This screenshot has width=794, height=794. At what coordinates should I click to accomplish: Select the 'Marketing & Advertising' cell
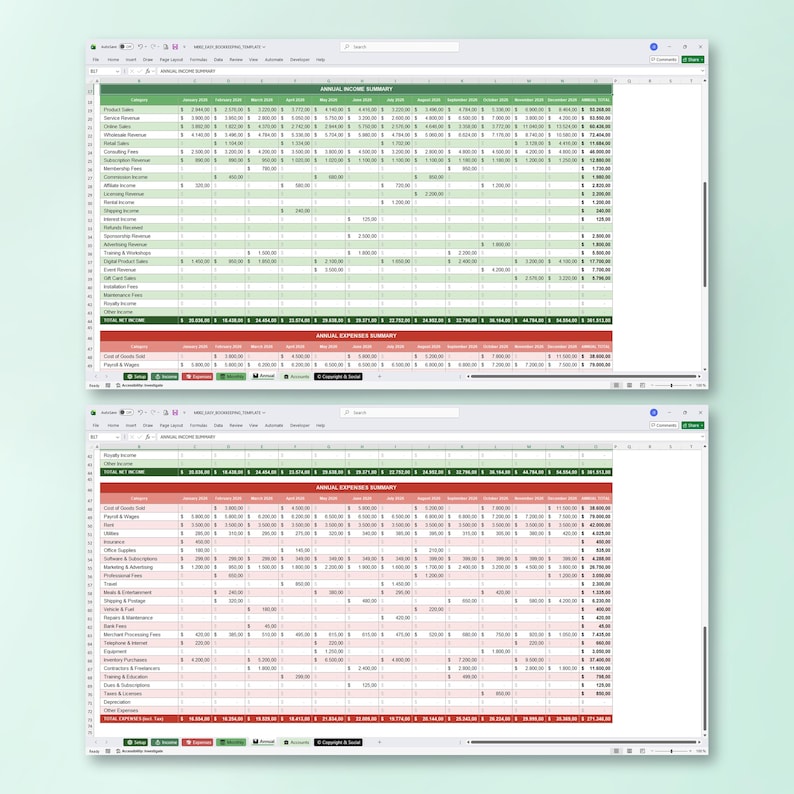pos(139,567)
